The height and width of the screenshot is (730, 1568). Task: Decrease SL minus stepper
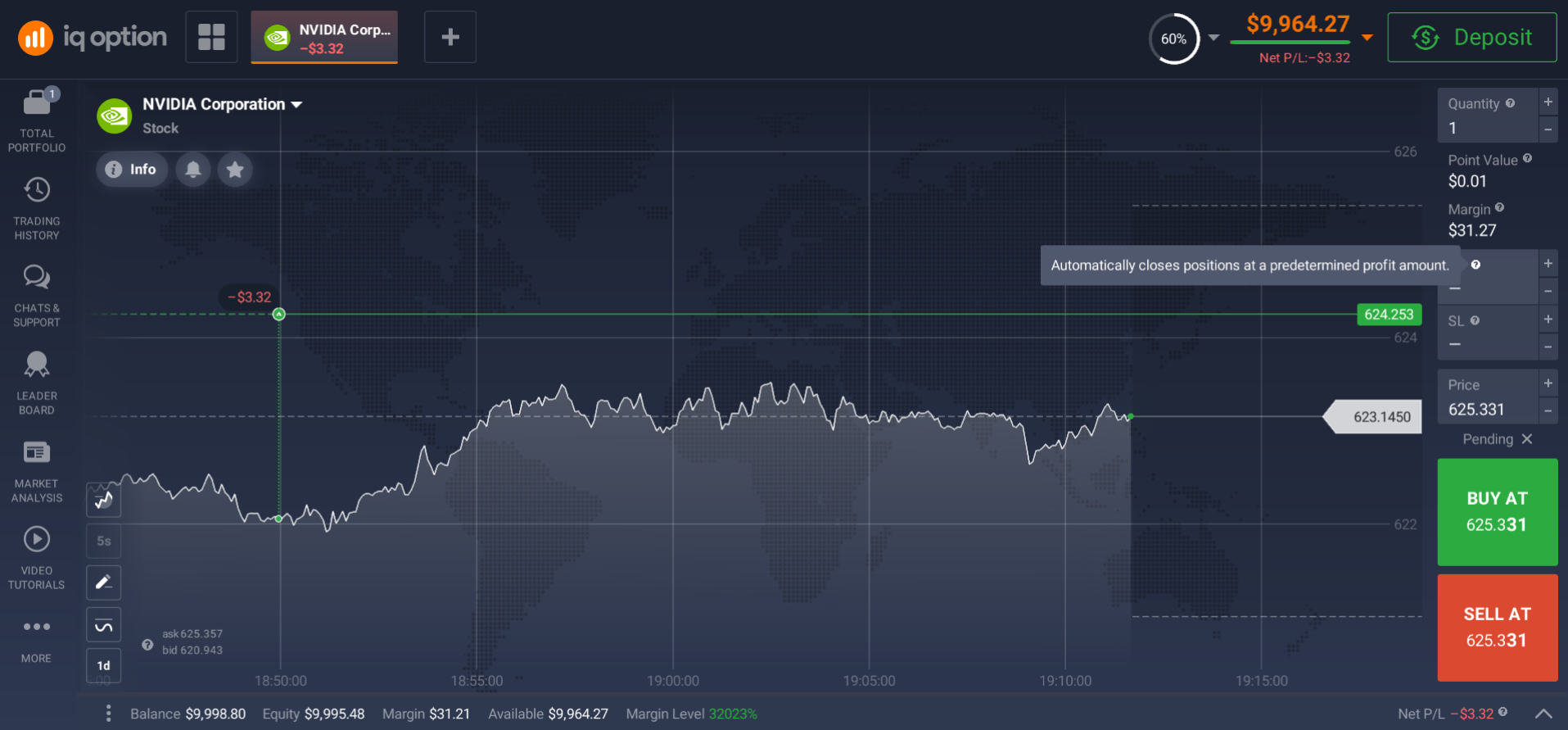(x=1548, y=347)
